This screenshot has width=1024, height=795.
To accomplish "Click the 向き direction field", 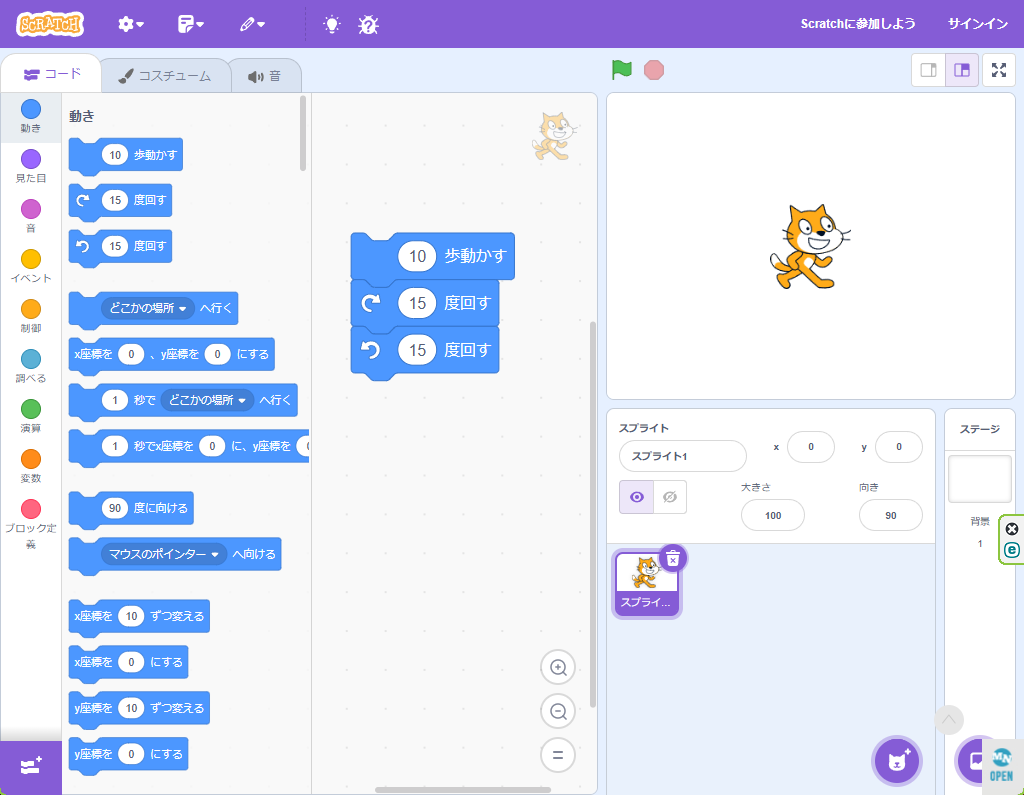I will pos(891,515).
